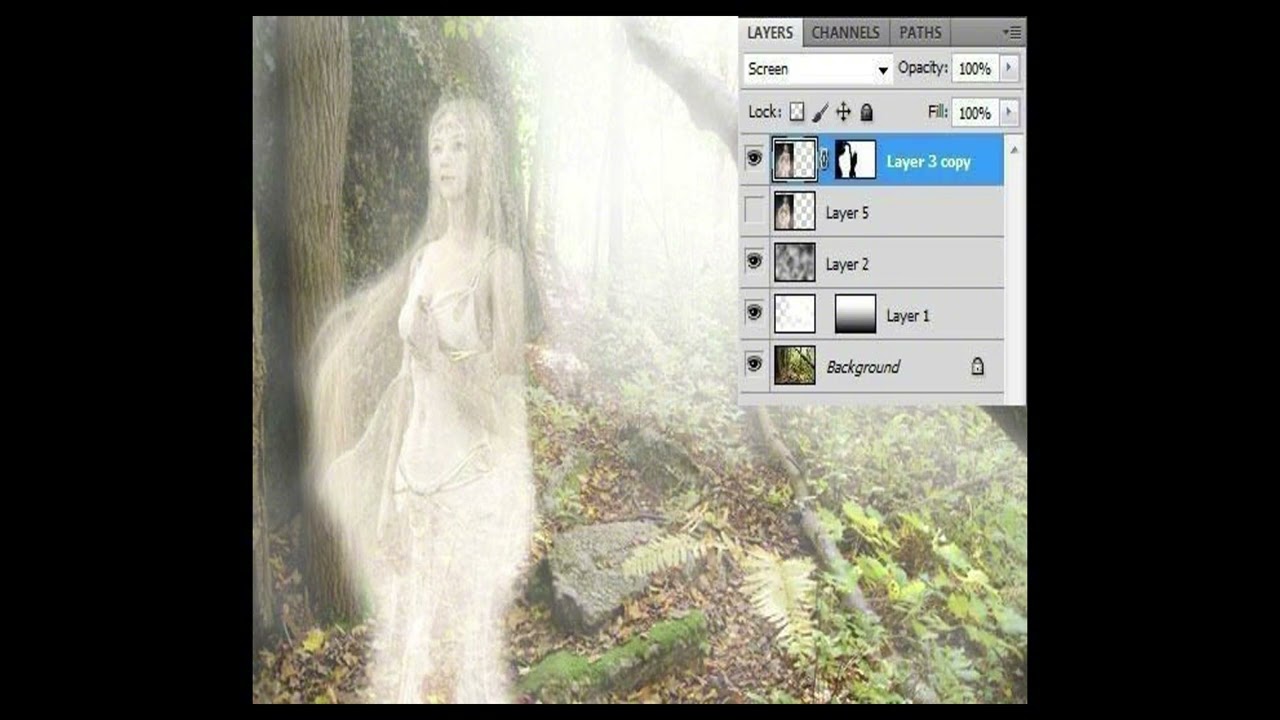The height and width of the screenshot is (720, 1280).
Task: Click the Background layer lock icon
Action: [x=977, y=367]
